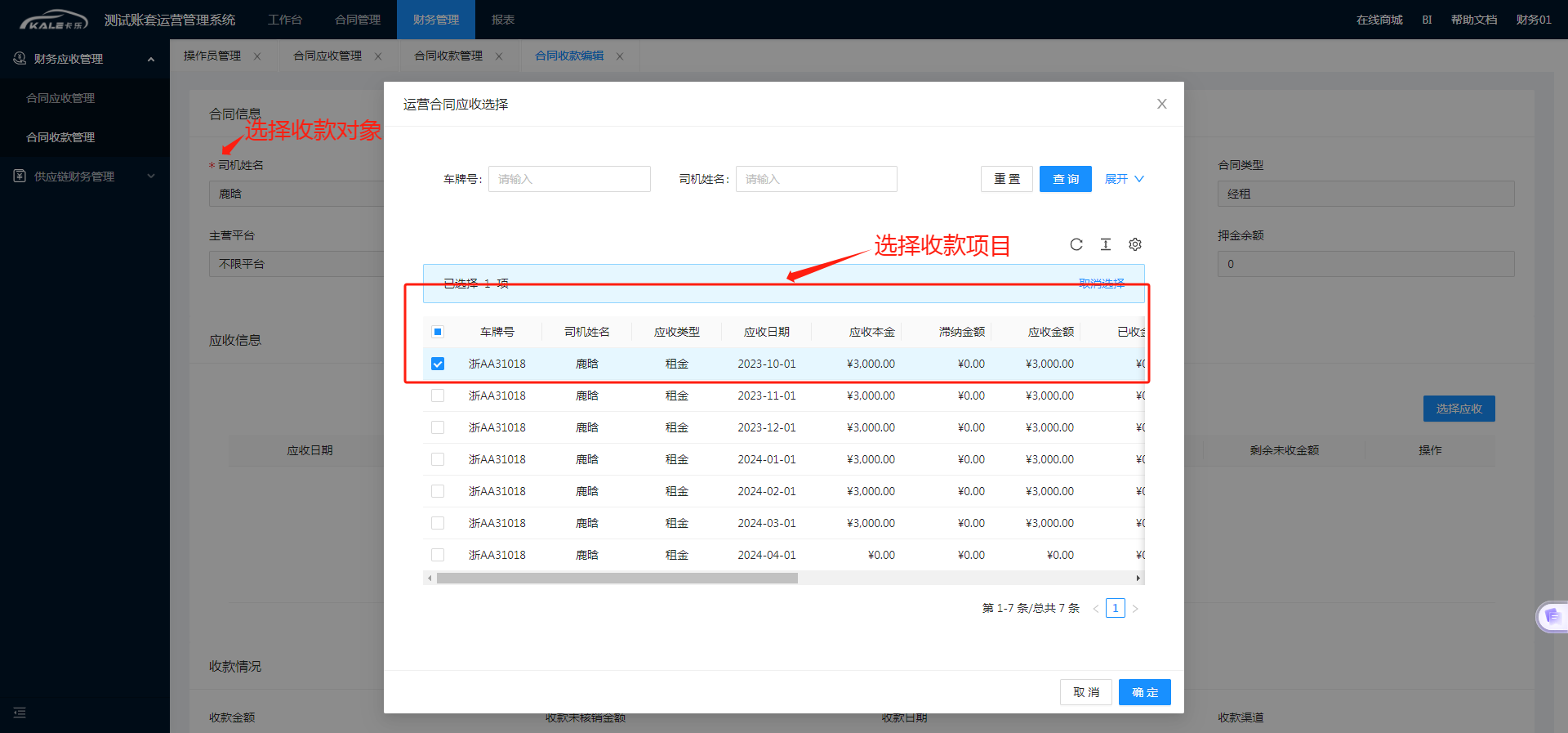
Task: Click the 财务应收管理 sidebar icon
Action: click(x=20, y=59)
